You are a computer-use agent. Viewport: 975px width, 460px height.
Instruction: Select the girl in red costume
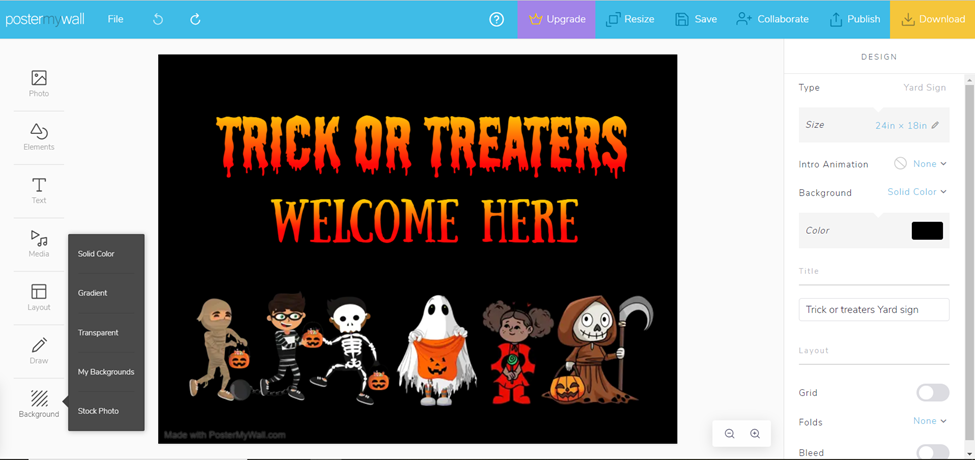516,351
